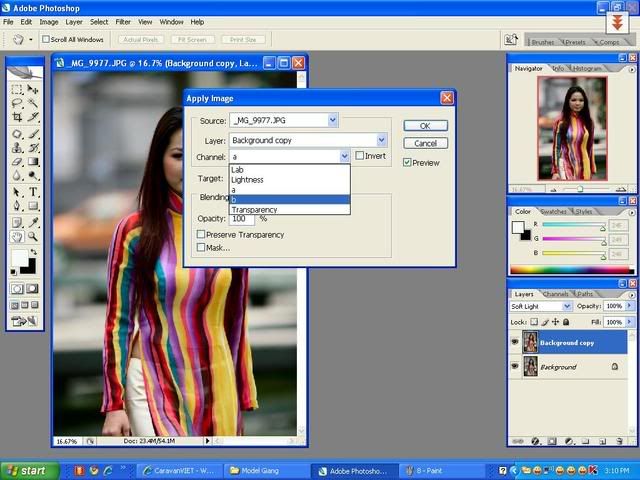Open the Source dropdown

click(x=333, y=120)
